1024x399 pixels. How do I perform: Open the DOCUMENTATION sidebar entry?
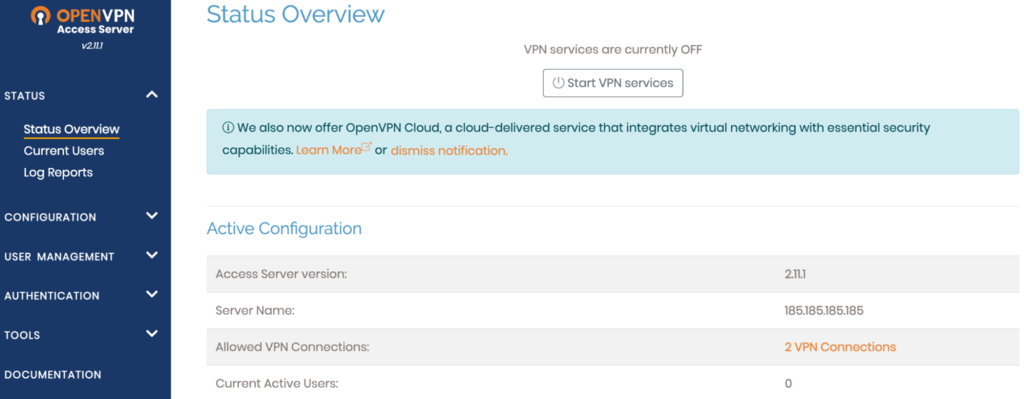coord(53,375)
